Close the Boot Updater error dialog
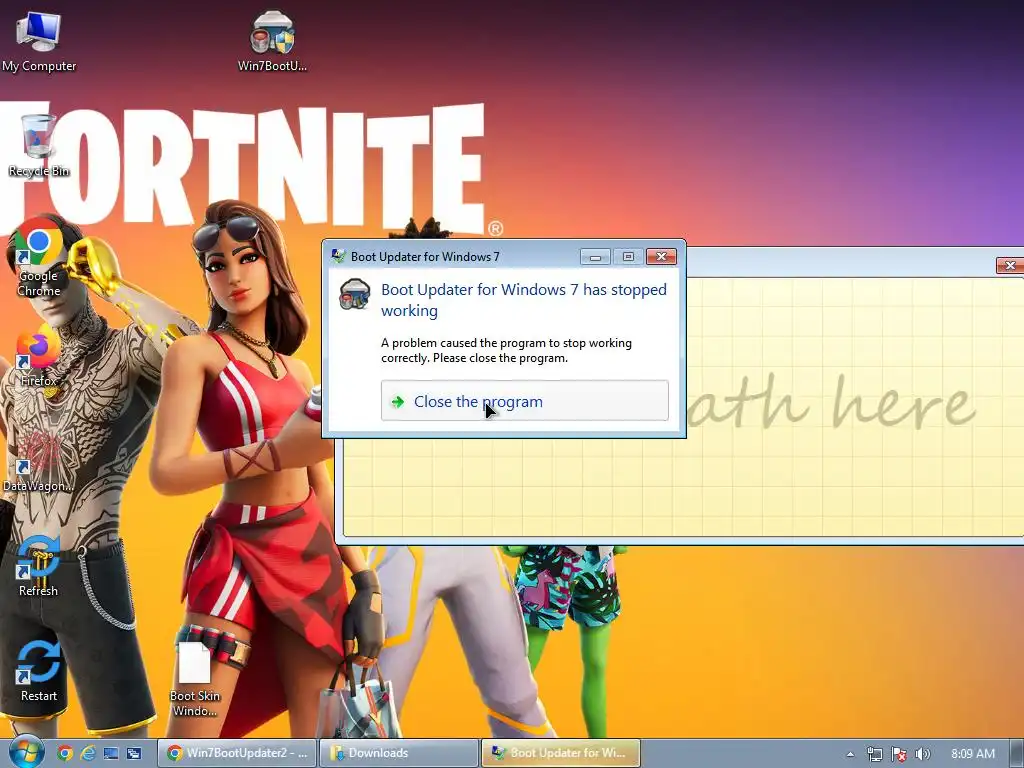The height and width of the screenshot is (768, 1024). pyautogui.click(x=661, y=257)
